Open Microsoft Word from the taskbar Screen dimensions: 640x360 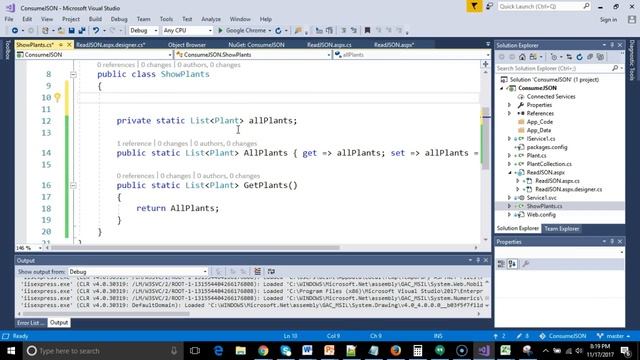307,351
